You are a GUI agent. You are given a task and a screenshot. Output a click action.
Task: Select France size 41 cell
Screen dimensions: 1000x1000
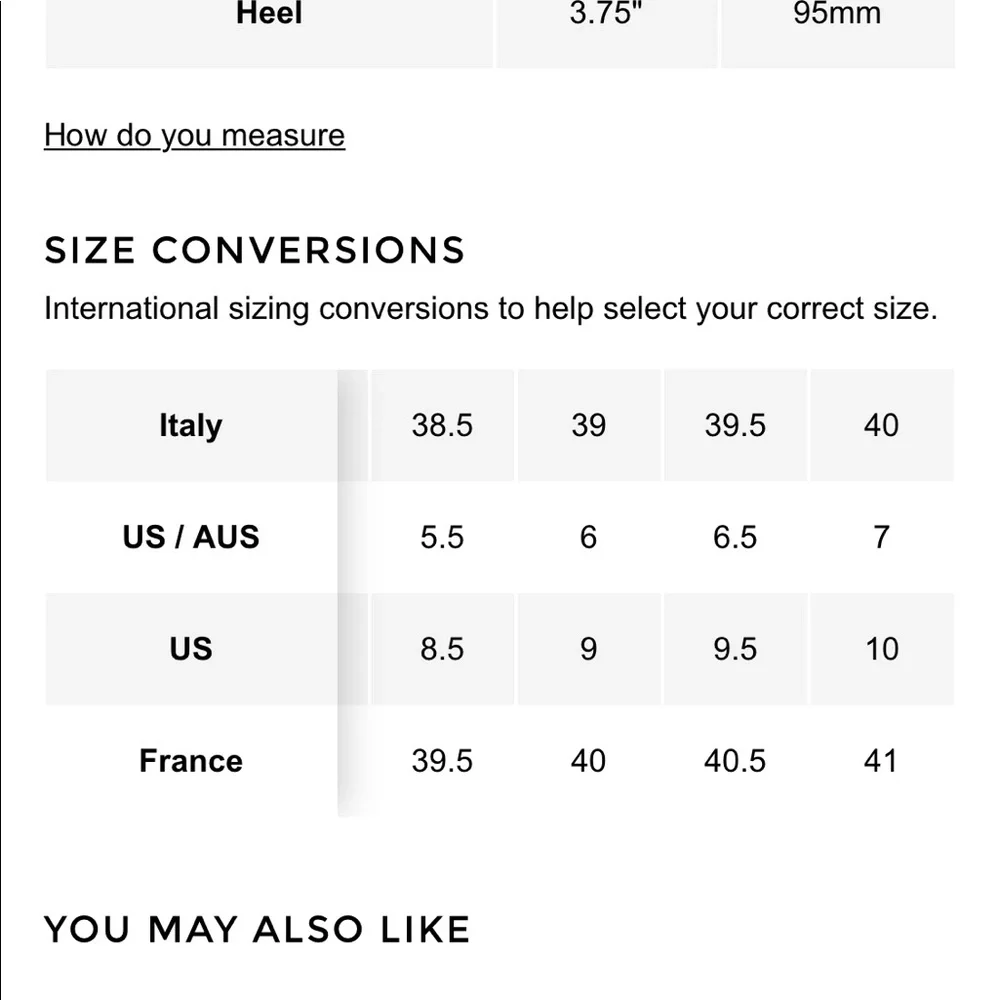pyautogui.click(x=881, y=761)
